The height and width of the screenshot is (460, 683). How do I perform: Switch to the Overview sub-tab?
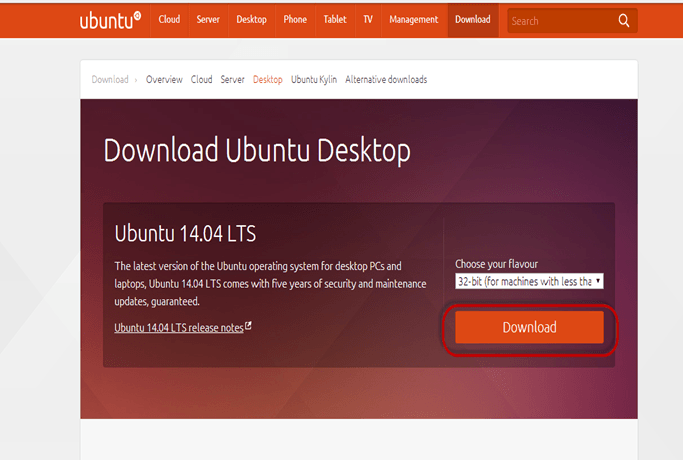click(164, 80)
